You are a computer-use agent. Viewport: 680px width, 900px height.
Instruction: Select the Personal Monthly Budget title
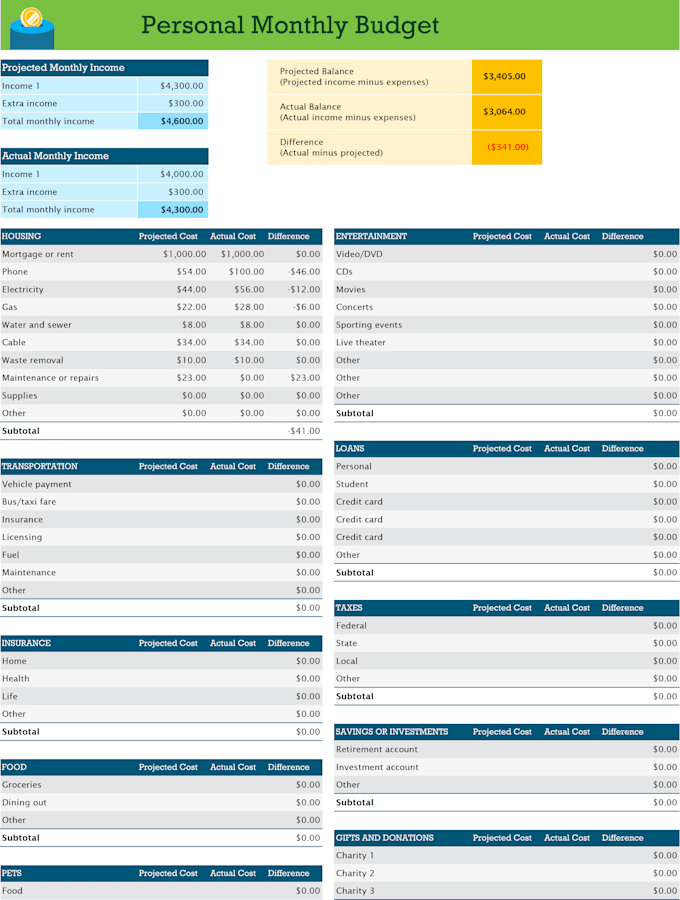click(x=290, y=25)
